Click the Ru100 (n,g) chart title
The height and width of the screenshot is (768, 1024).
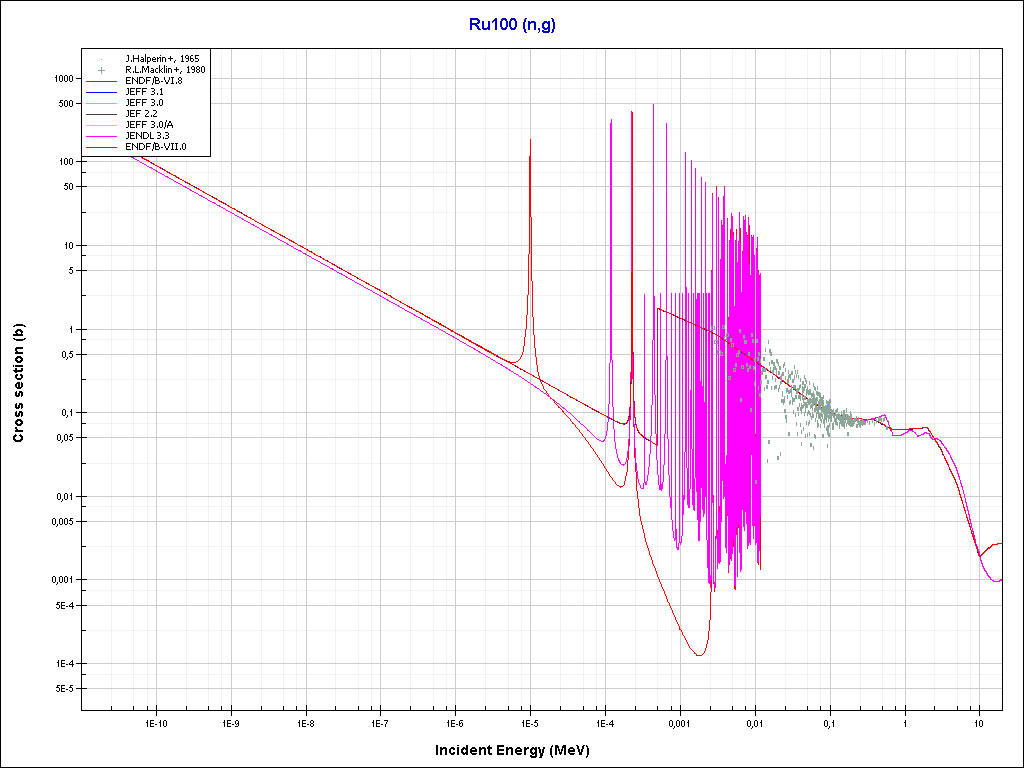[x=512, y=25]
